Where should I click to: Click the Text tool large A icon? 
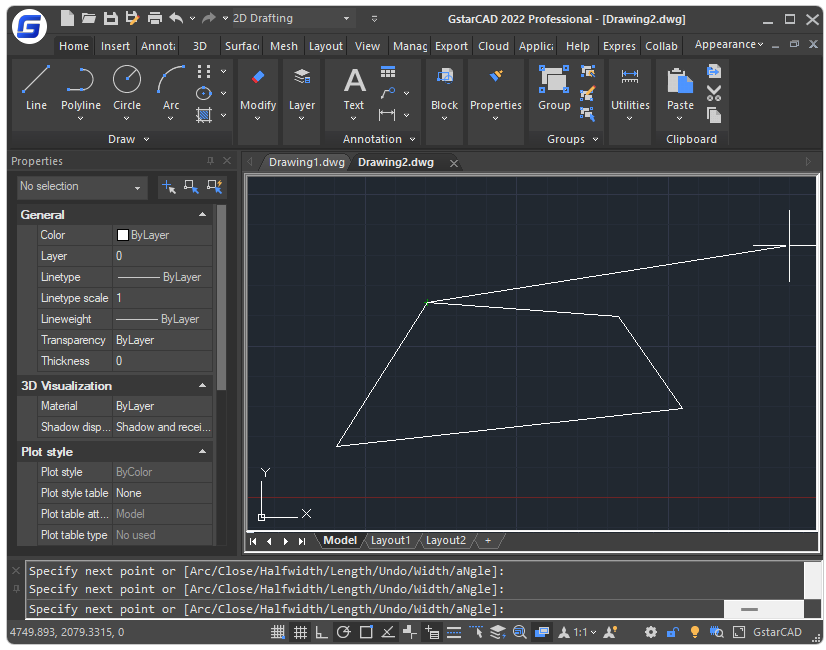click(x=354, y=80)
